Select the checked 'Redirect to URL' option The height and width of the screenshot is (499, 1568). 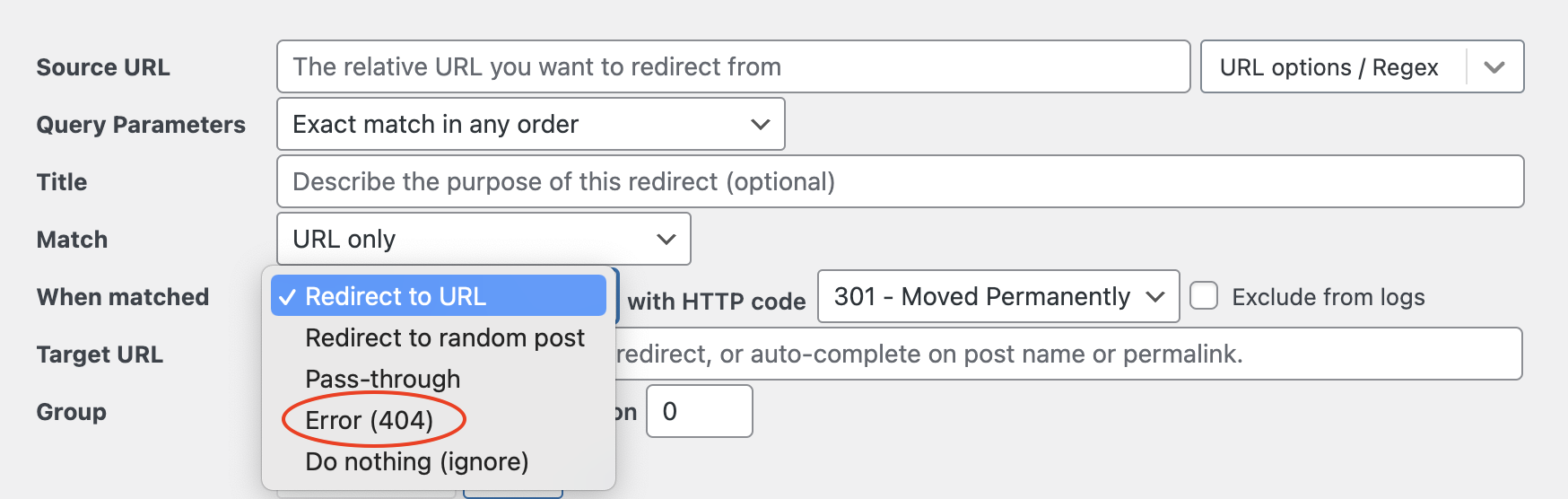click(x=438, y=296)
